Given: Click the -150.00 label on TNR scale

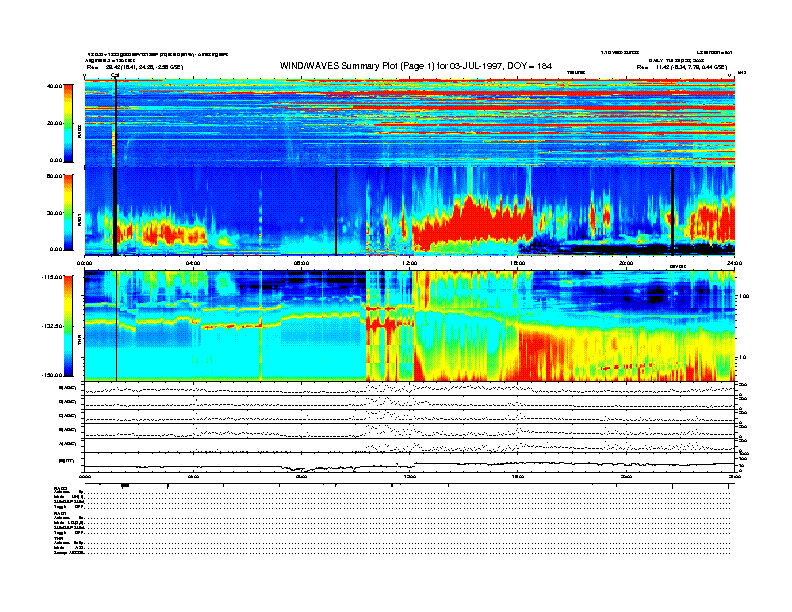Looking at the screenshot, I should [52, 375].
